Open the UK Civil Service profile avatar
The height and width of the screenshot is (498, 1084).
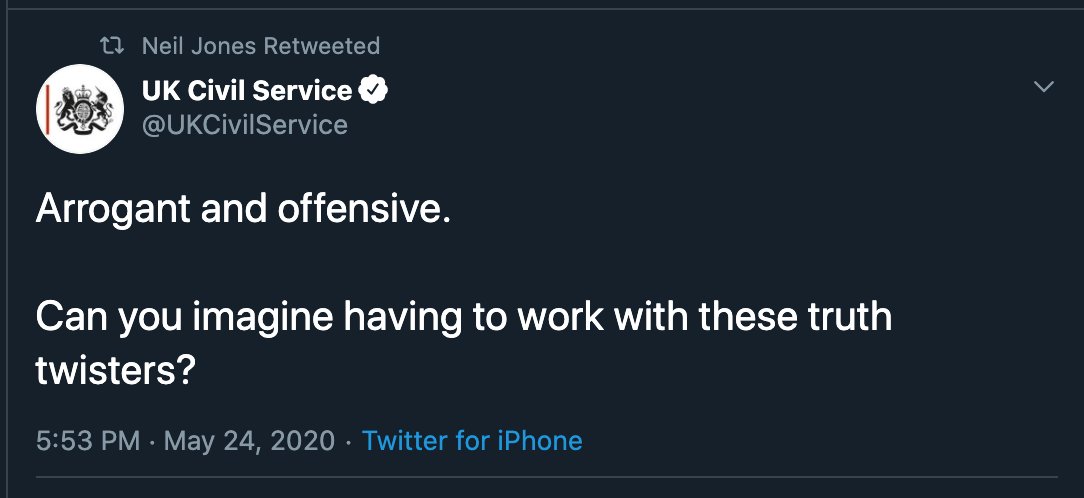(80, 109)
